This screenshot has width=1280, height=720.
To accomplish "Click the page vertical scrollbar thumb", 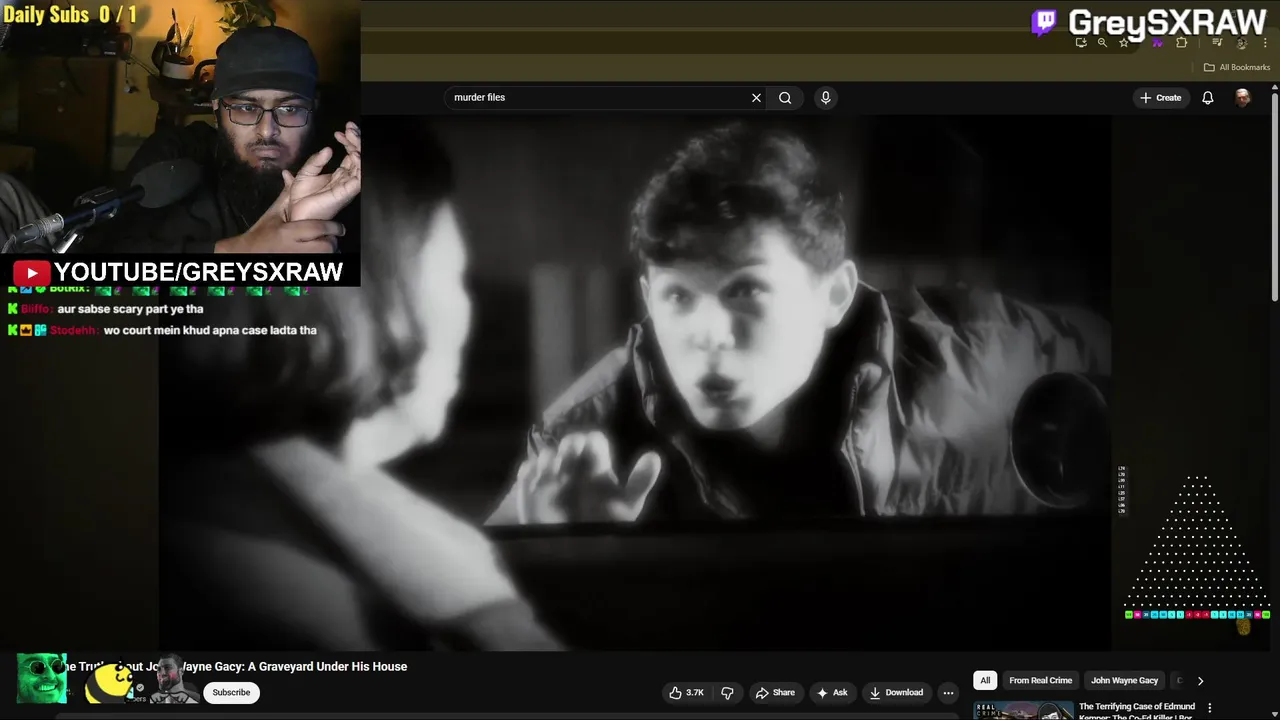I will 1274,195.
